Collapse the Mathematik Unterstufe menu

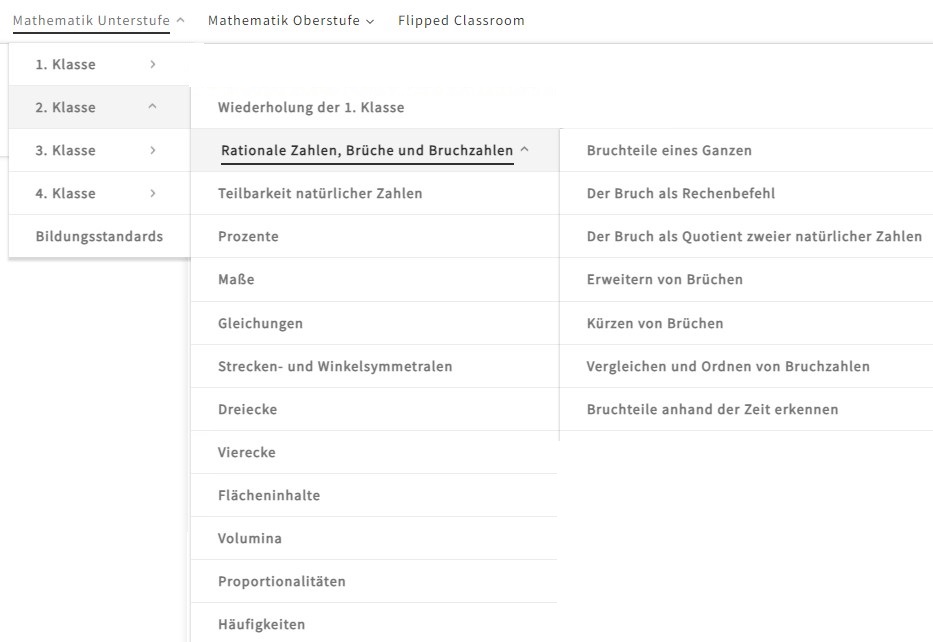click(98, 20)
